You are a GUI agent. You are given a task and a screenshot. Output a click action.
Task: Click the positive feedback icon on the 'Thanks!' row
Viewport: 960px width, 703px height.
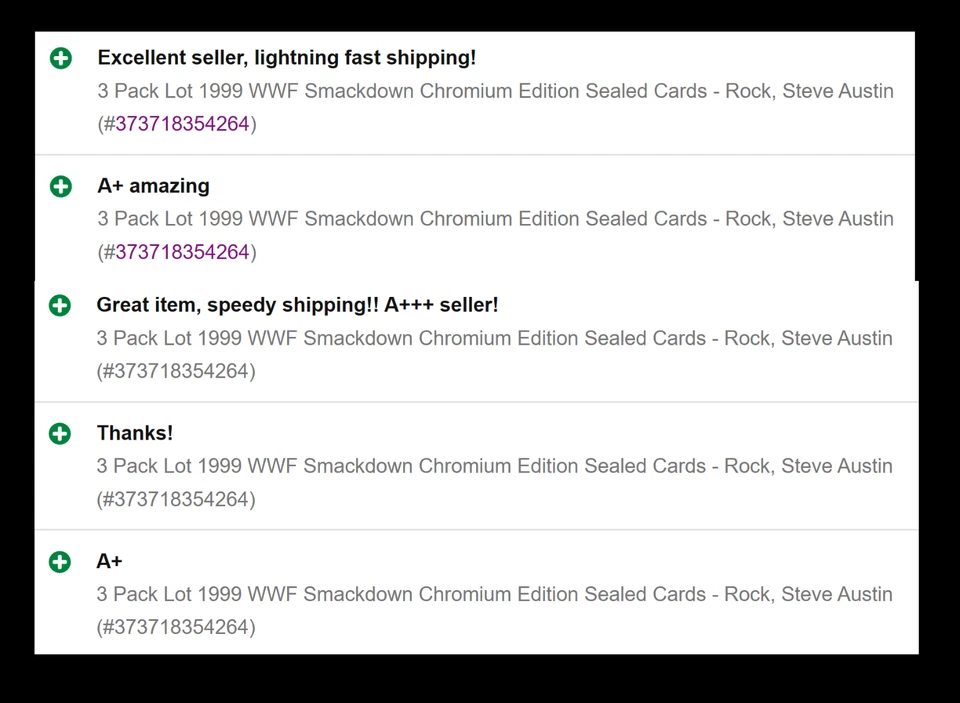60,433
